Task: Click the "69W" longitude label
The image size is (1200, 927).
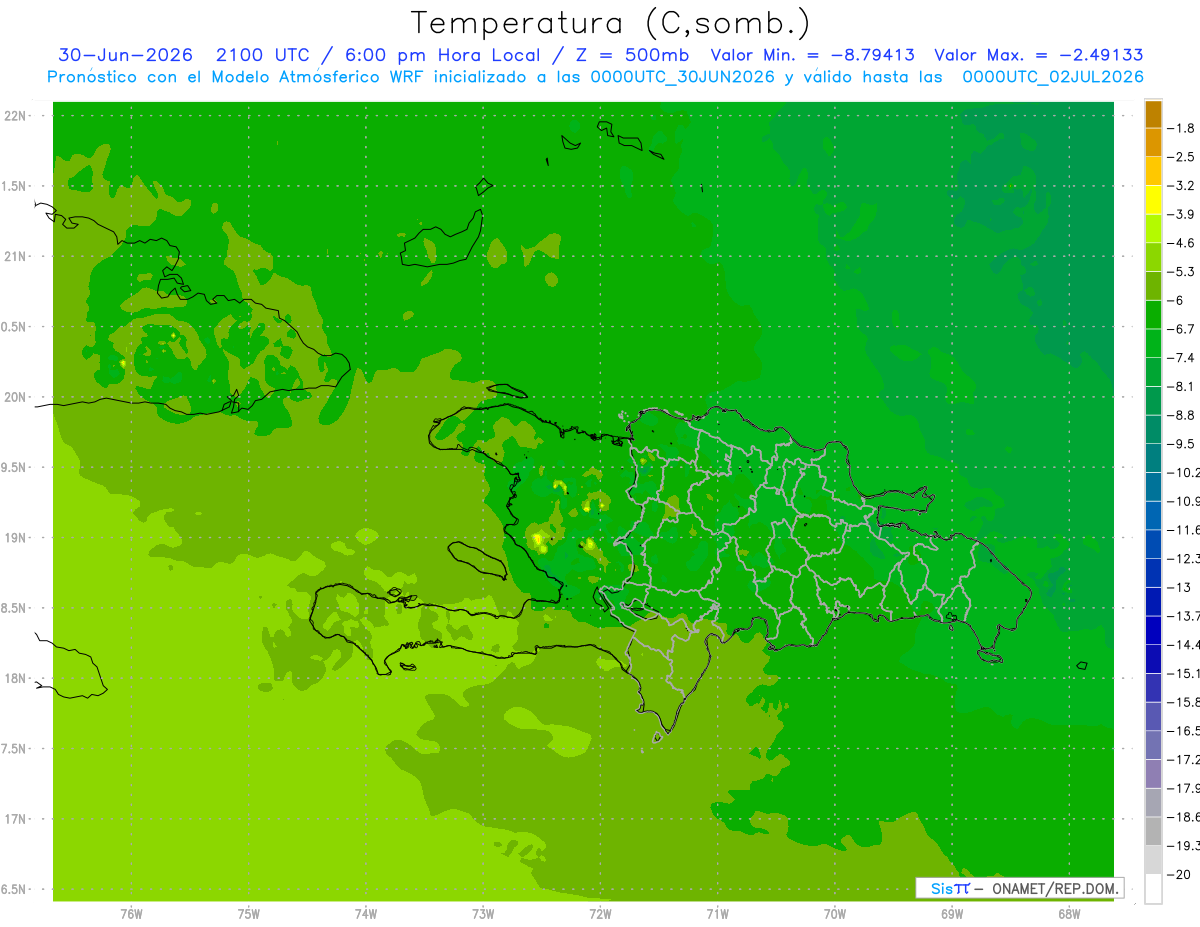Action: pos(952,913)
